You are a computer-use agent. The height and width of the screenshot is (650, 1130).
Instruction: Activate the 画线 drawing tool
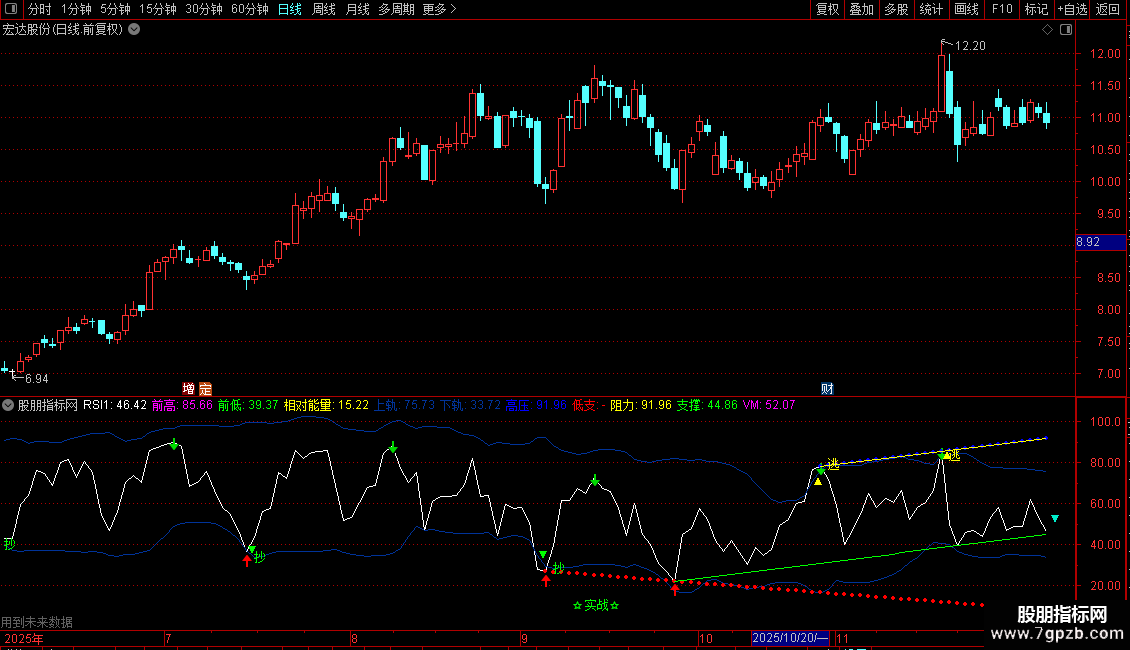pyautogui.click(x=966, y=9)
